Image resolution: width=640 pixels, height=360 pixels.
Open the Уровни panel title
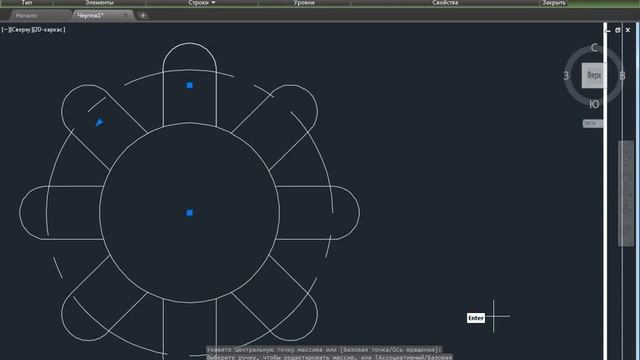(x=304, y=3)
